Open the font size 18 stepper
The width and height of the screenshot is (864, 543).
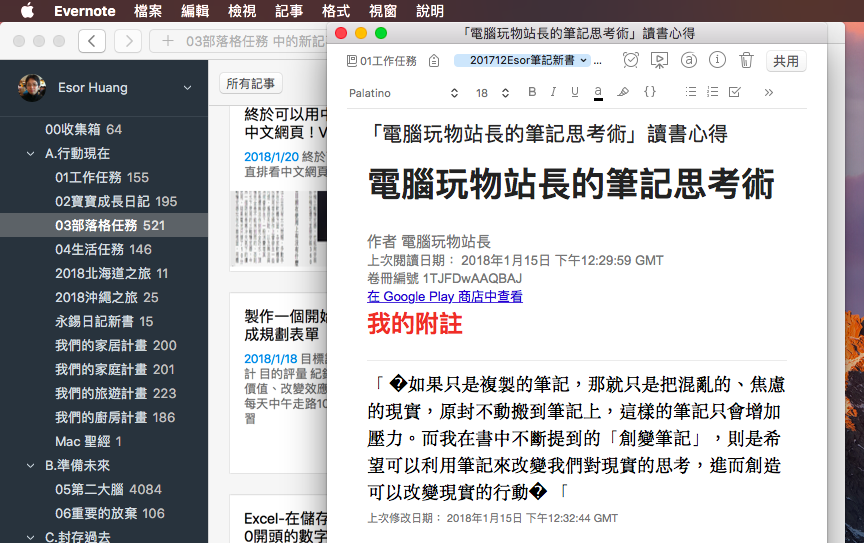coord(493,93)
